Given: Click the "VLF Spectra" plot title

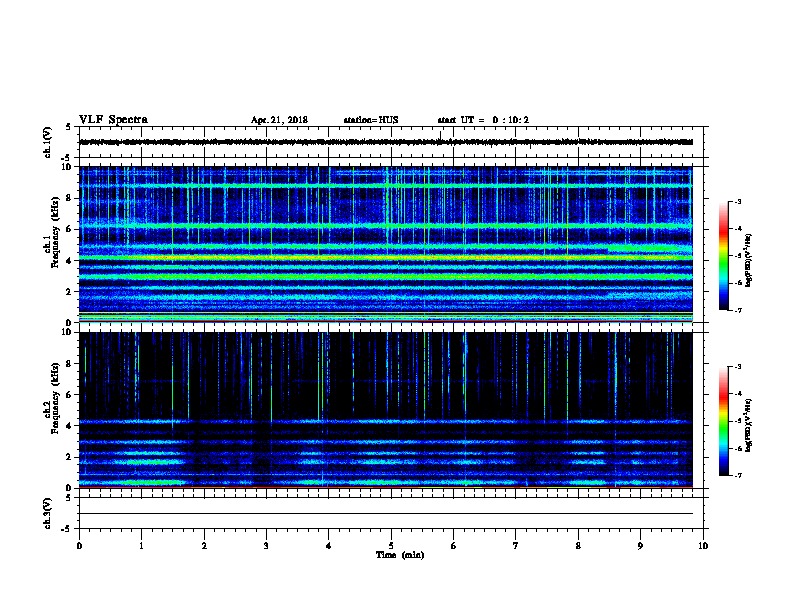Looking at the screenshot, I should [114, 119].
